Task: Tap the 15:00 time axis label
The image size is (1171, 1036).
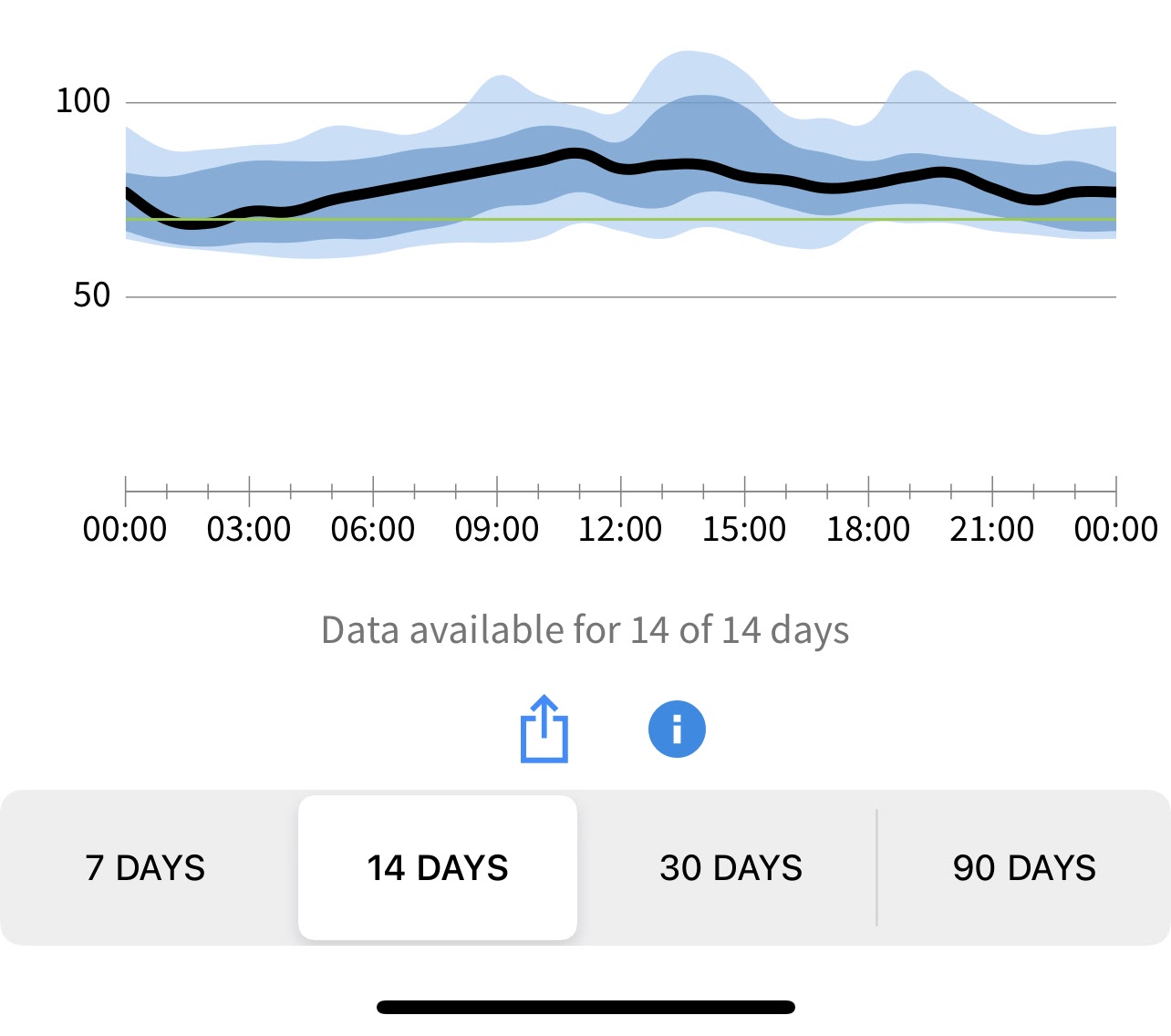Action: point(744,529)
